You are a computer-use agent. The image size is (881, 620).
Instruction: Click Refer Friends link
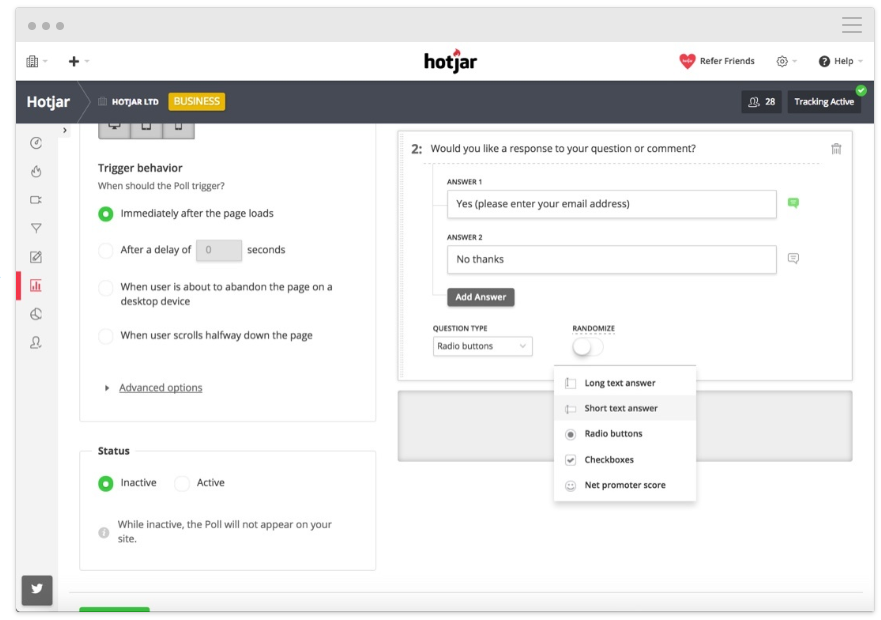click(727, 61)
